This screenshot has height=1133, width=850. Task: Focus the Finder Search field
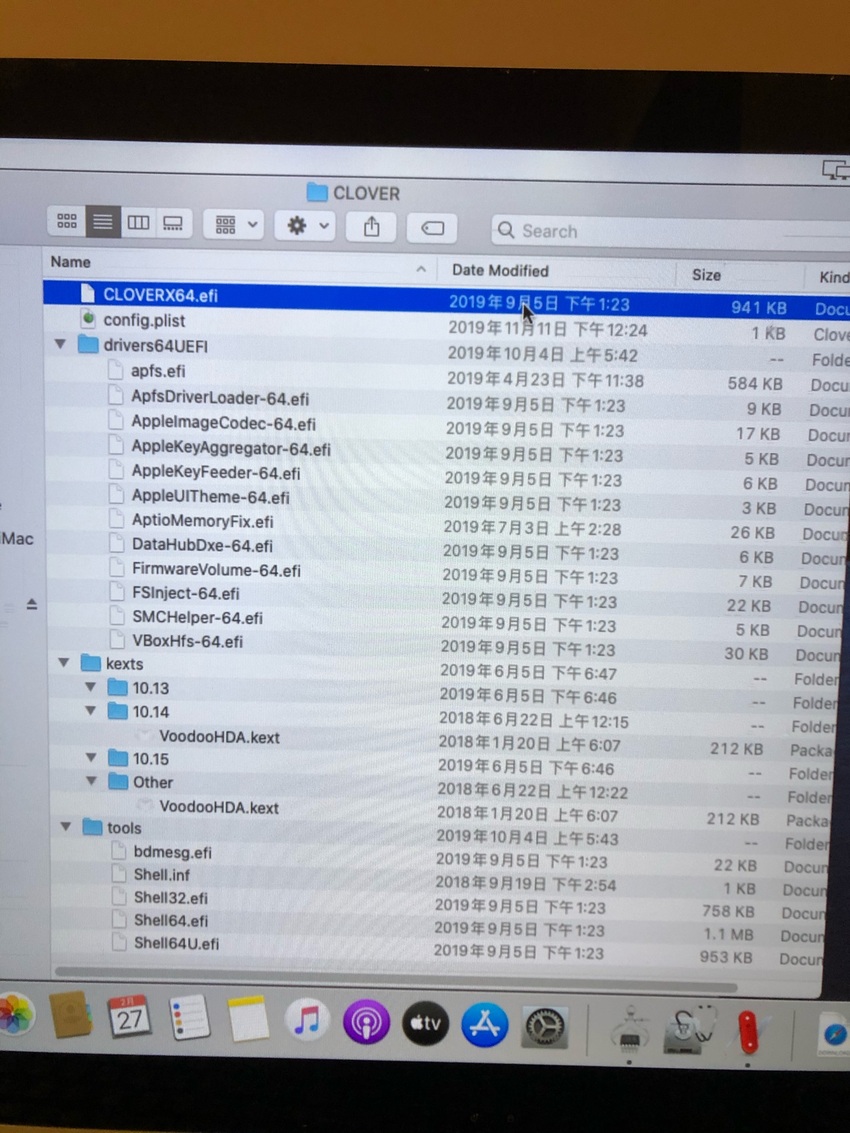coord(672,232)
